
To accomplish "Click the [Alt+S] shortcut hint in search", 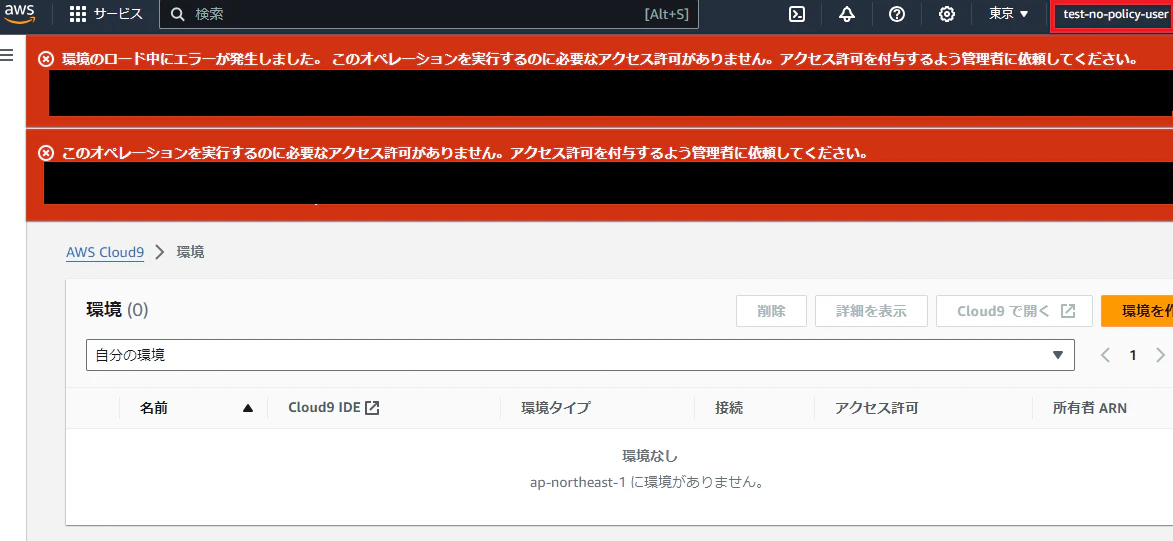I will click(x=667, y=14).
